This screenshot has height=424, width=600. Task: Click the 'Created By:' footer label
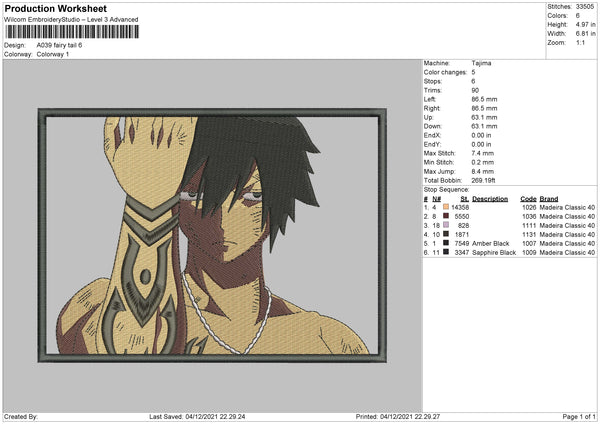pos(21,416)
